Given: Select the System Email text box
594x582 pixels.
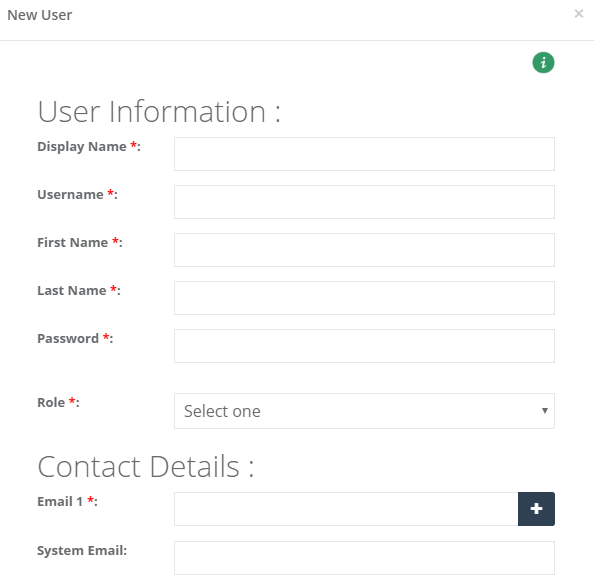Looking at the screenshot, I should [x=364, y=558].
